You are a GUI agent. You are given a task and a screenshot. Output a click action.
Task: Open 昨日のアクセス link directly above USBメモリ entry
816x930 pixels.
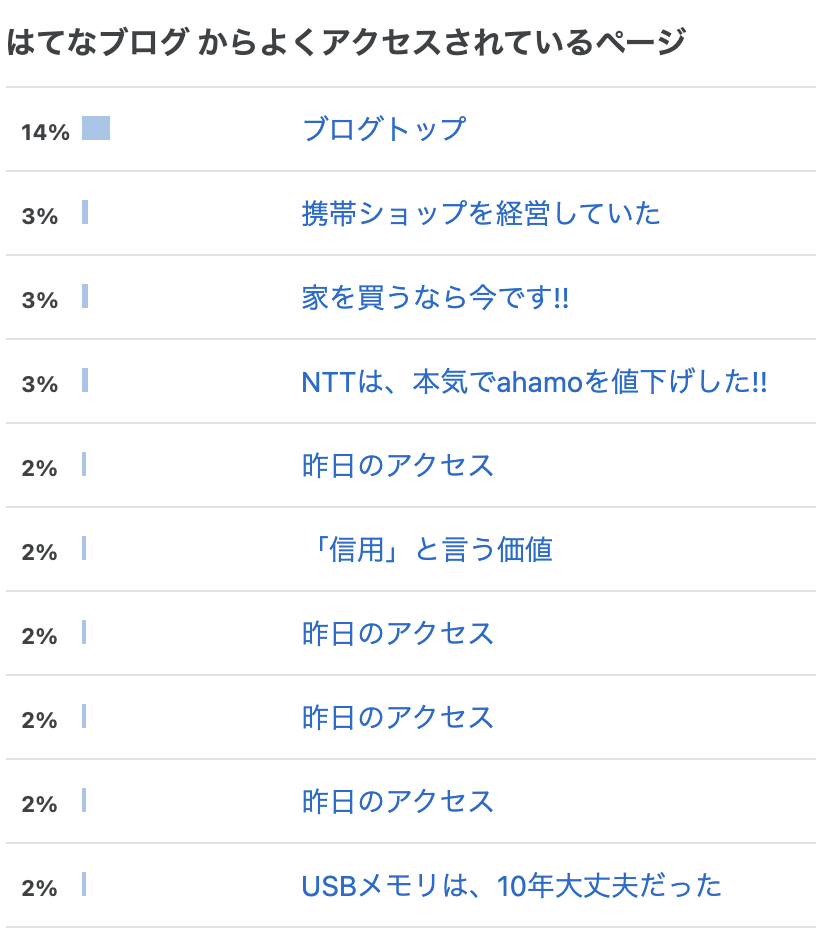pos(398,801)
